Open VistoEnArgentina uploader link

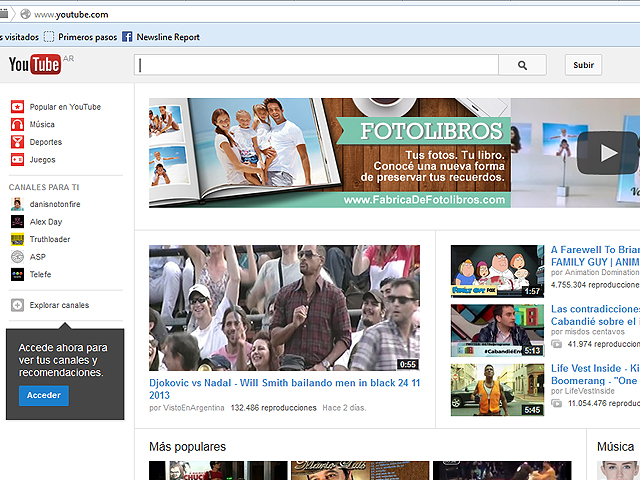[194, 408]
